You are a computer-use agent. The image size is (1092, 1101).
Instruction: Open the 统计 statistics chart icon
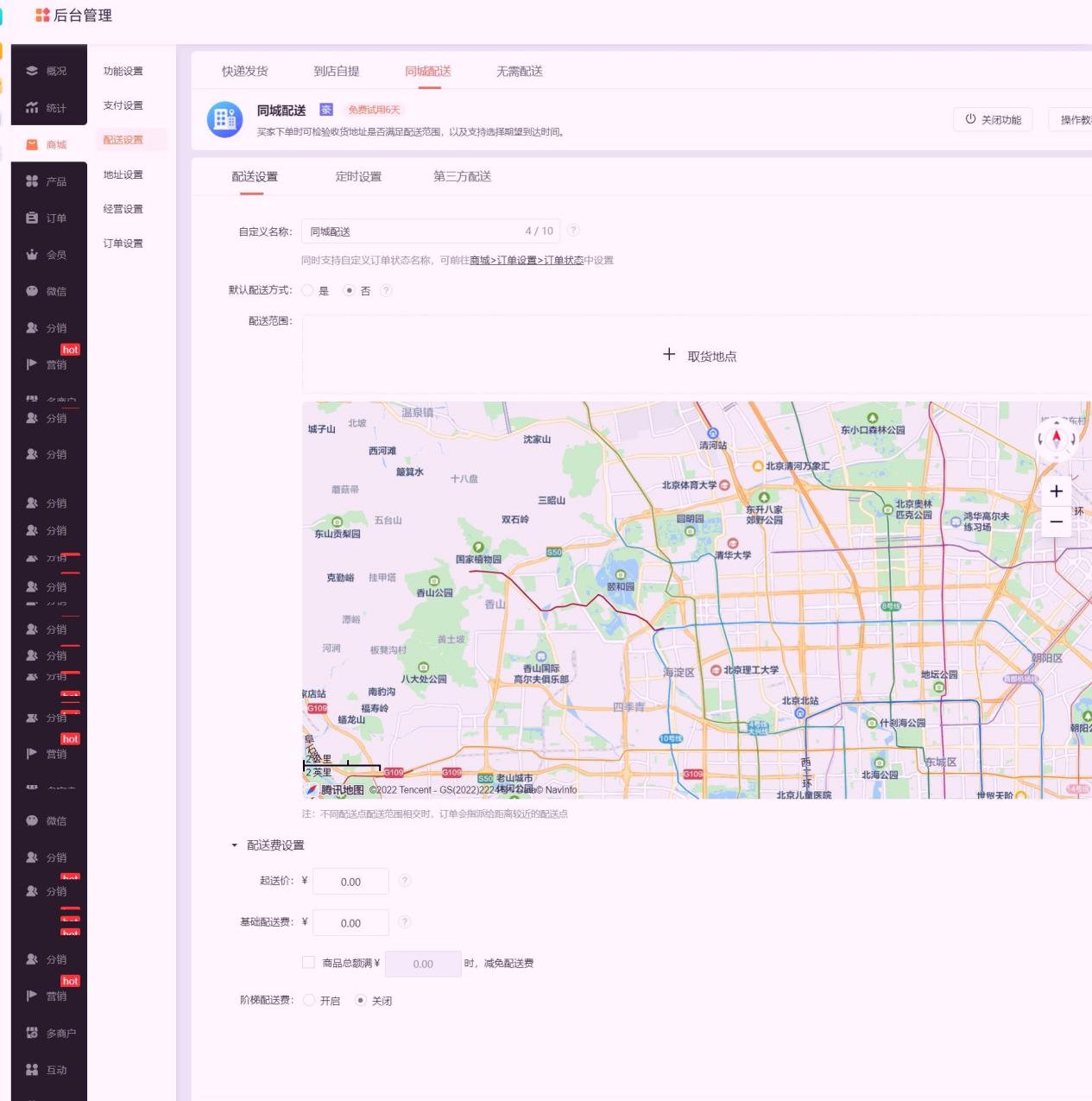tap(32, 108)
